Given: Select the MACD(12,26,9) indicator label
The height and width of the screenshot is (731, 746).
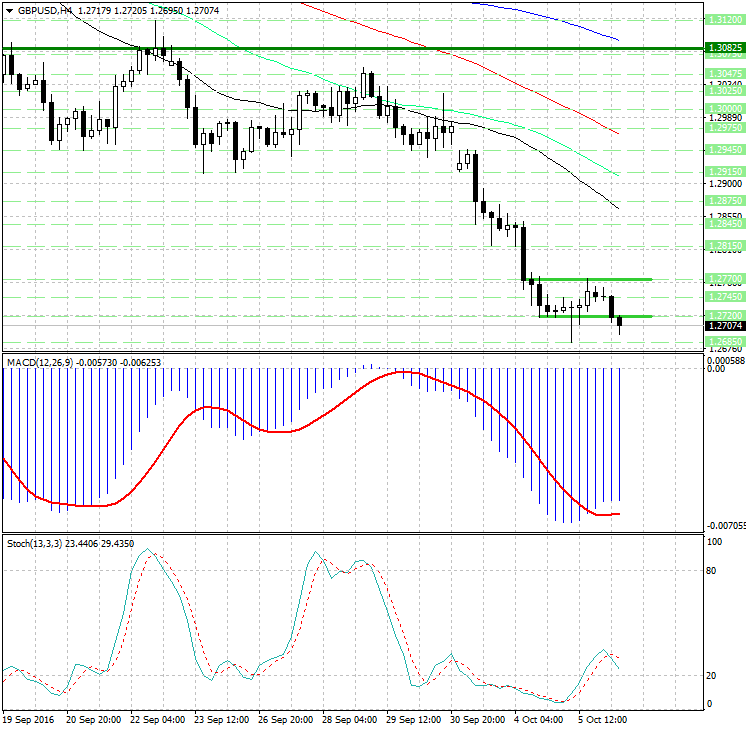Looking at the screenshot, I should [x=40, y=361].
